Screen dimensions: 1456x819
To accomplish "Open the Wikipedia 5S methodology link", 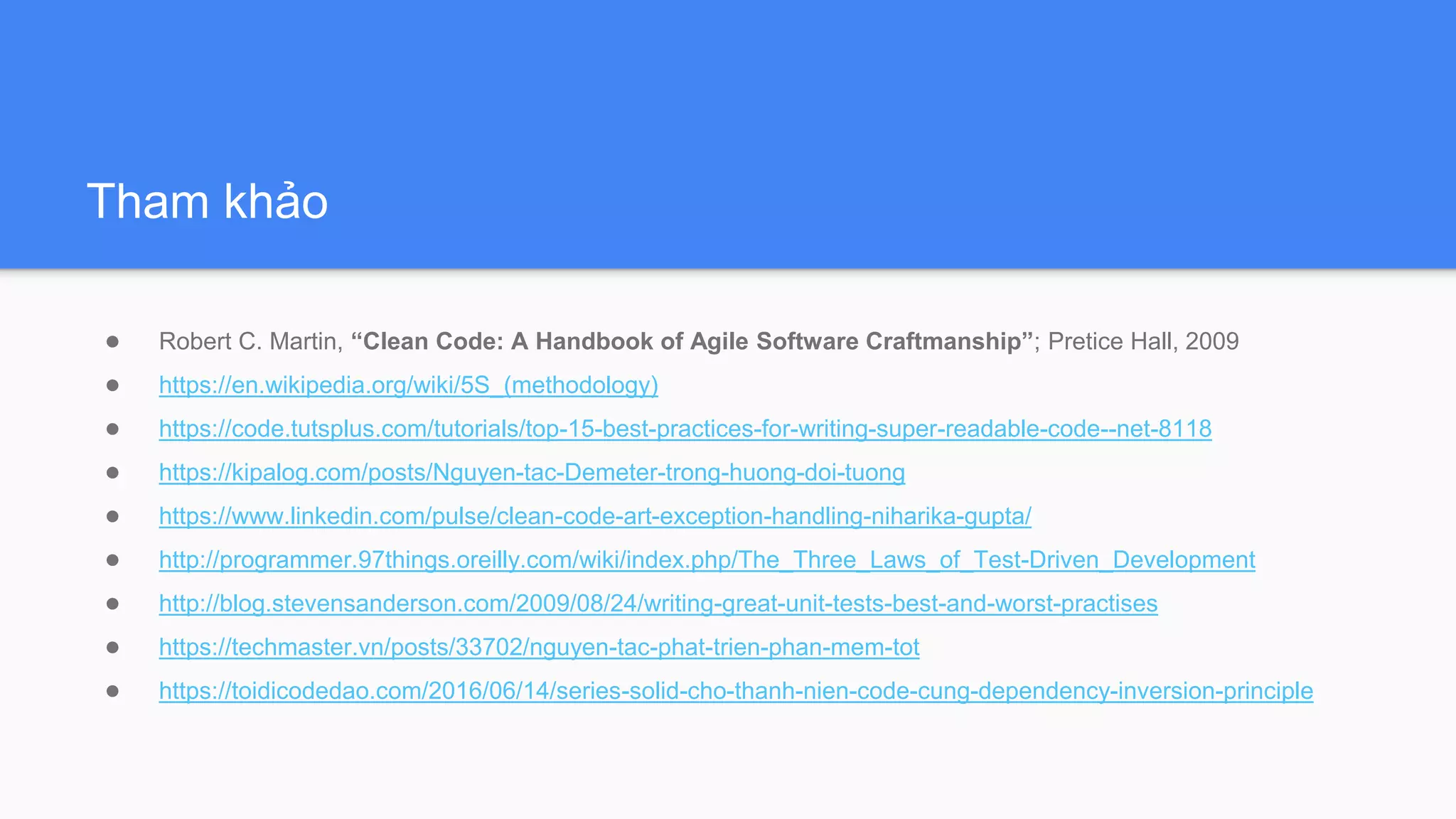I will pyautogui.click(x=409, y=385).
